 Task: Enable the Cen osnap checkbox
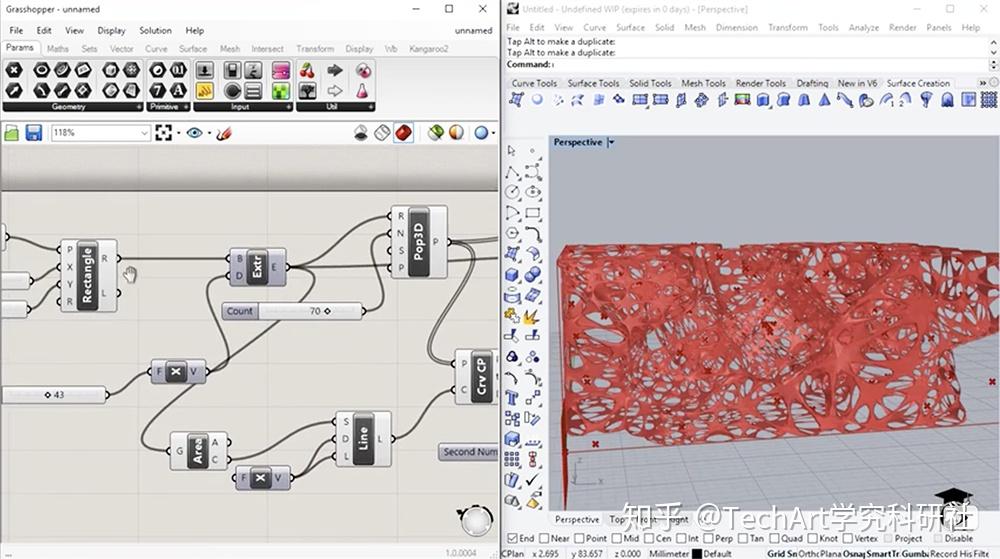click(649, 539)
